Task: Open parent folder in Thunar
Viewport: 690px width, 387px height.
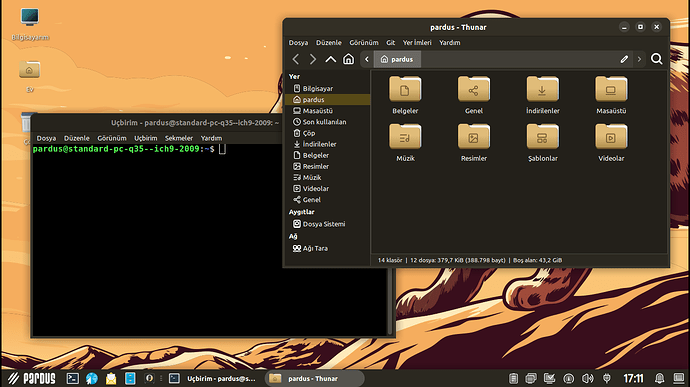Action: [330, 59]
